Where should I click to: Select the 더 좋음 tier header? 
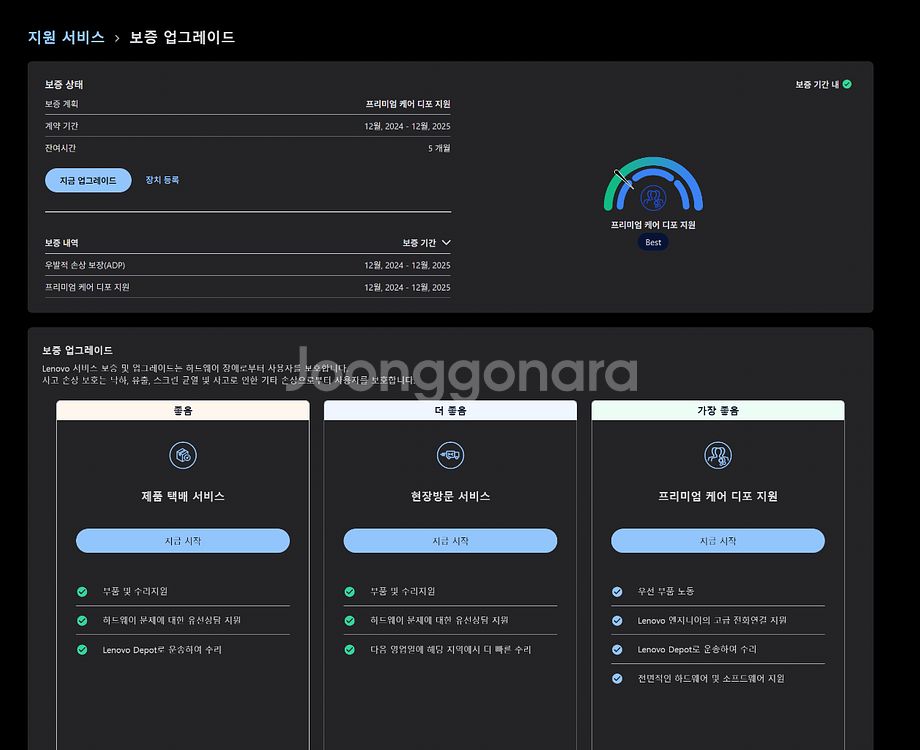pos(451,410)
